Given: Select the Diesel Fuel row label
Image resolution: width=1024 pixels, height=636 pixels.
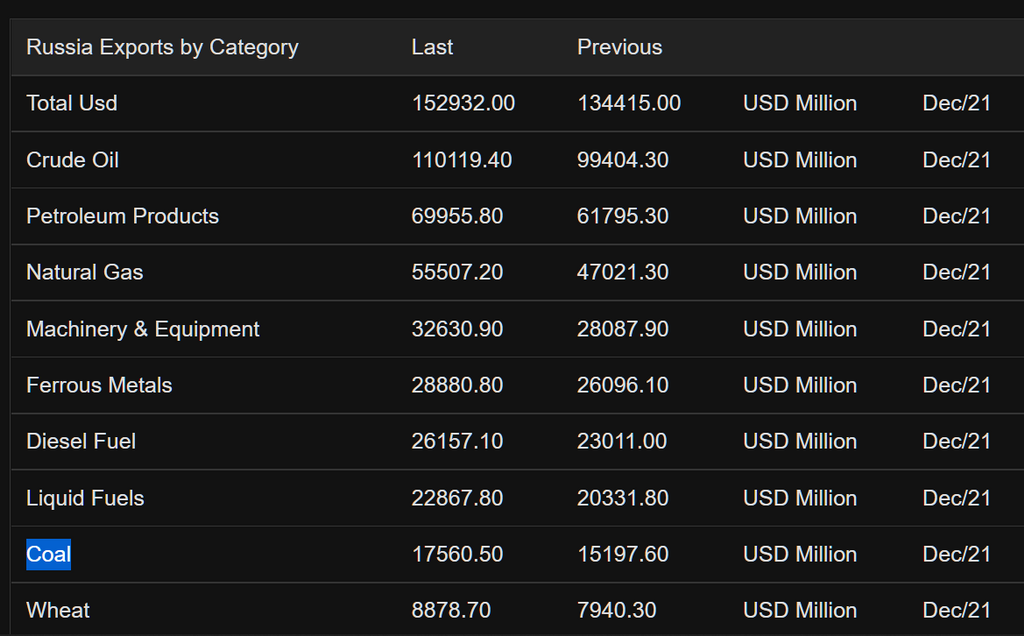Looking at the screenshot, I should [81, 441].
